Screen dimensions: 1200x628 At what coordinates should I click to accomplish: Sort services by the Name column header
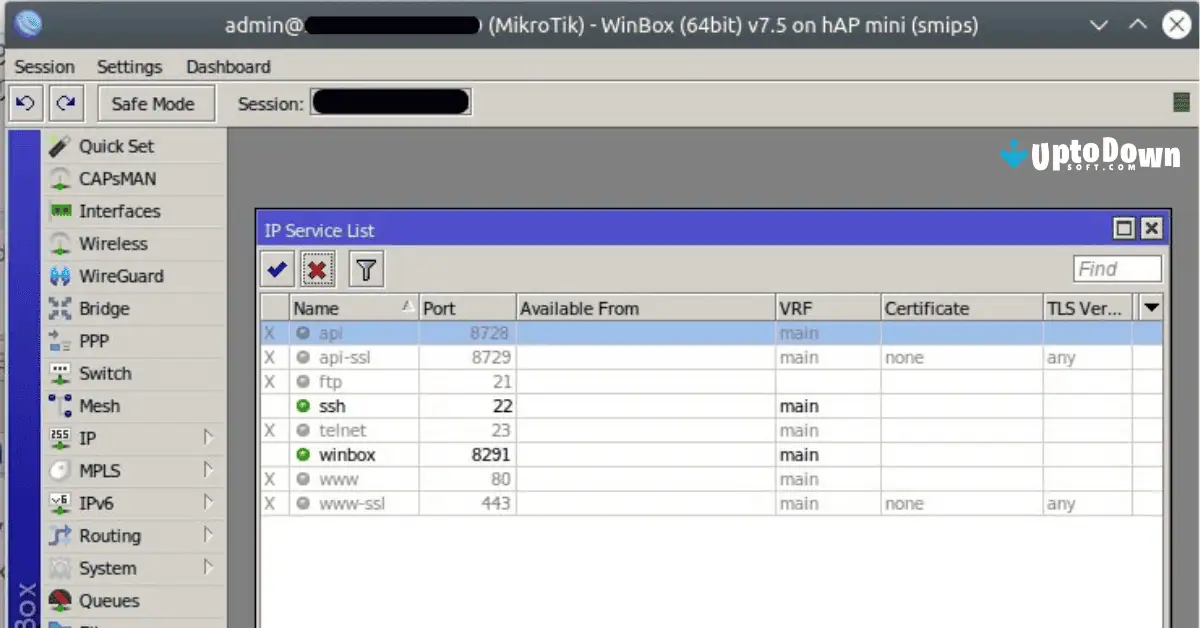[340, 307]
